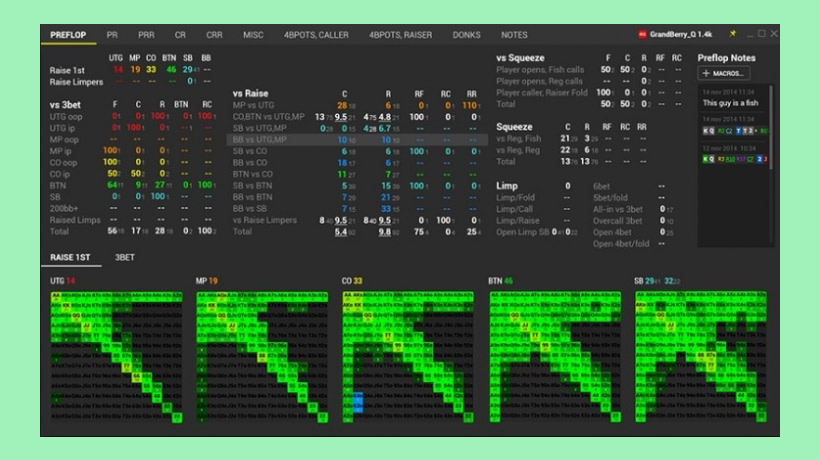Click the UTG 14 range chart
This screenshot has width=820, height=460.
pos(116,357)
